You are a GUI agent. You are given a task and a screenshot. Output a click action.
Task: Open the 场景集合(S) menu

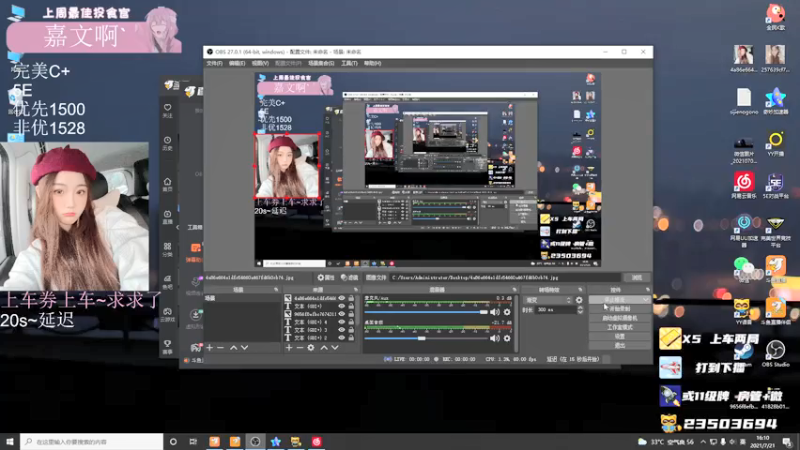click(x=321, y=63)
